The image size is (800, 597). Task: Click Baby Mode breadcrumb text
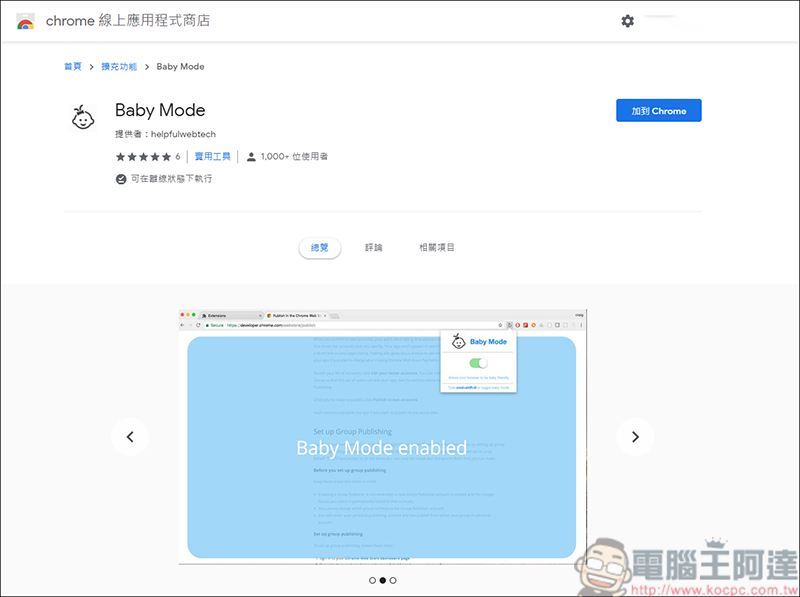tap(181, 66)
